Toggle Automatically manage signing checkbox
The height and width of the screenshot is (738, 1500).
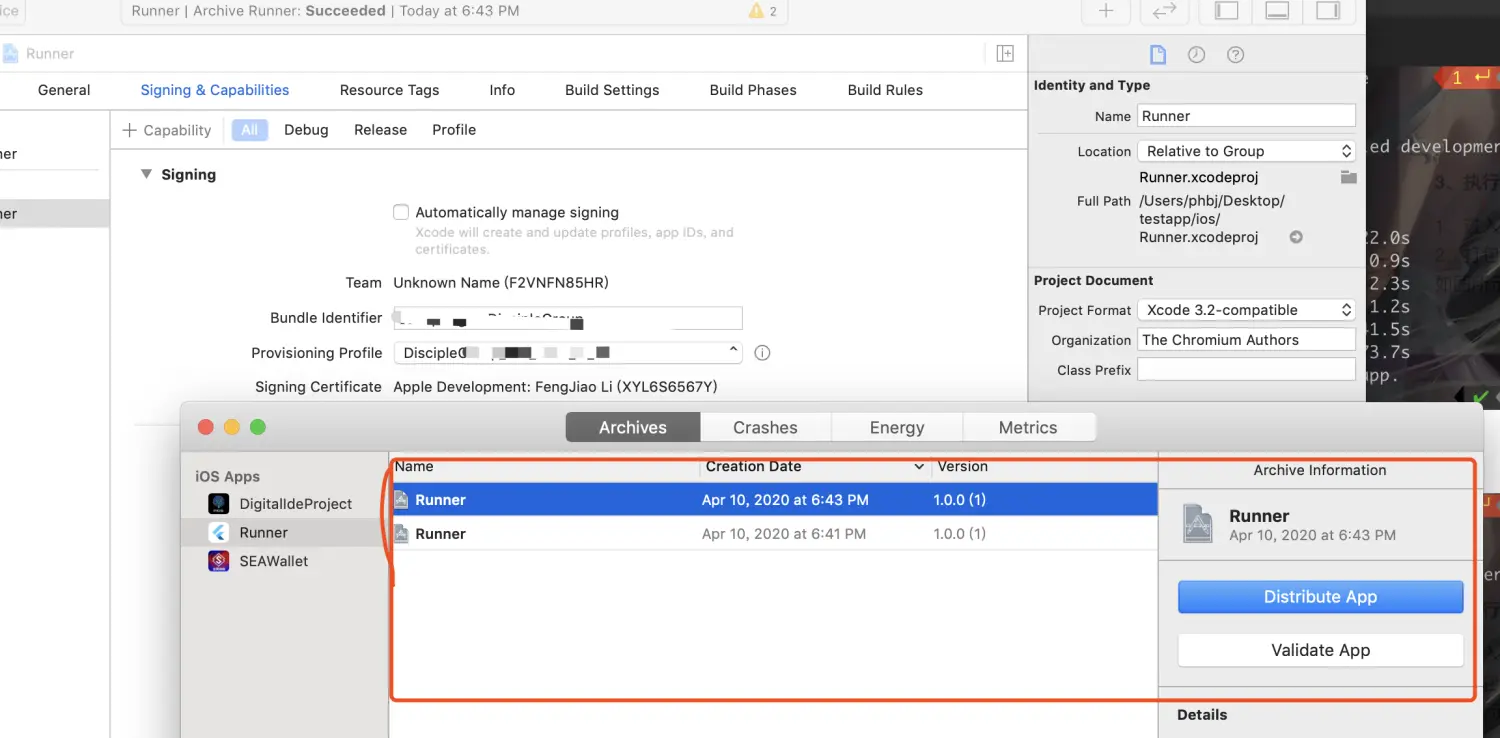401,212
